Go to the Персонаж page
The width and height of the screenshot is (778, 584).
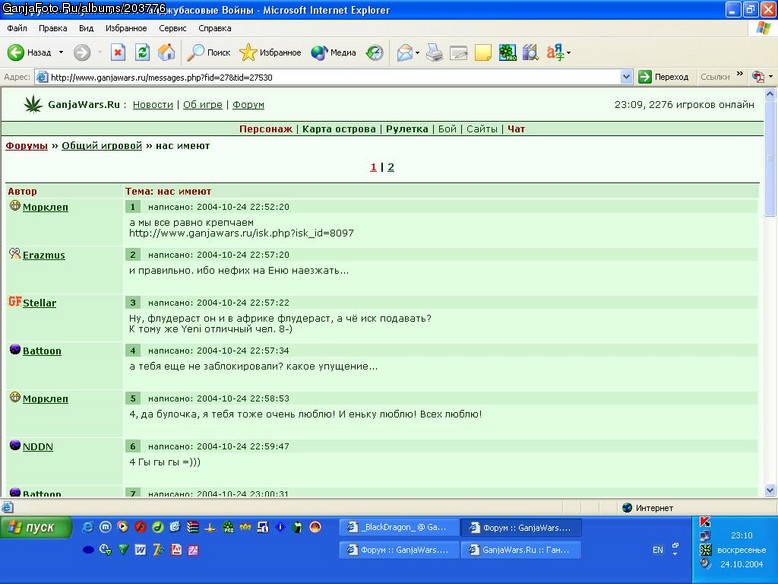[x=265, y=129]
